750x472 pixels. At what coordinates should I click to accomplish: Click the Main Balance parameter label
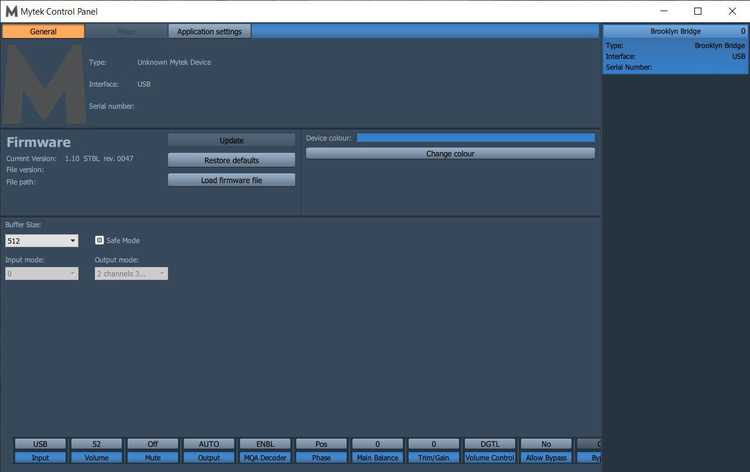click(x=377, y=458)
